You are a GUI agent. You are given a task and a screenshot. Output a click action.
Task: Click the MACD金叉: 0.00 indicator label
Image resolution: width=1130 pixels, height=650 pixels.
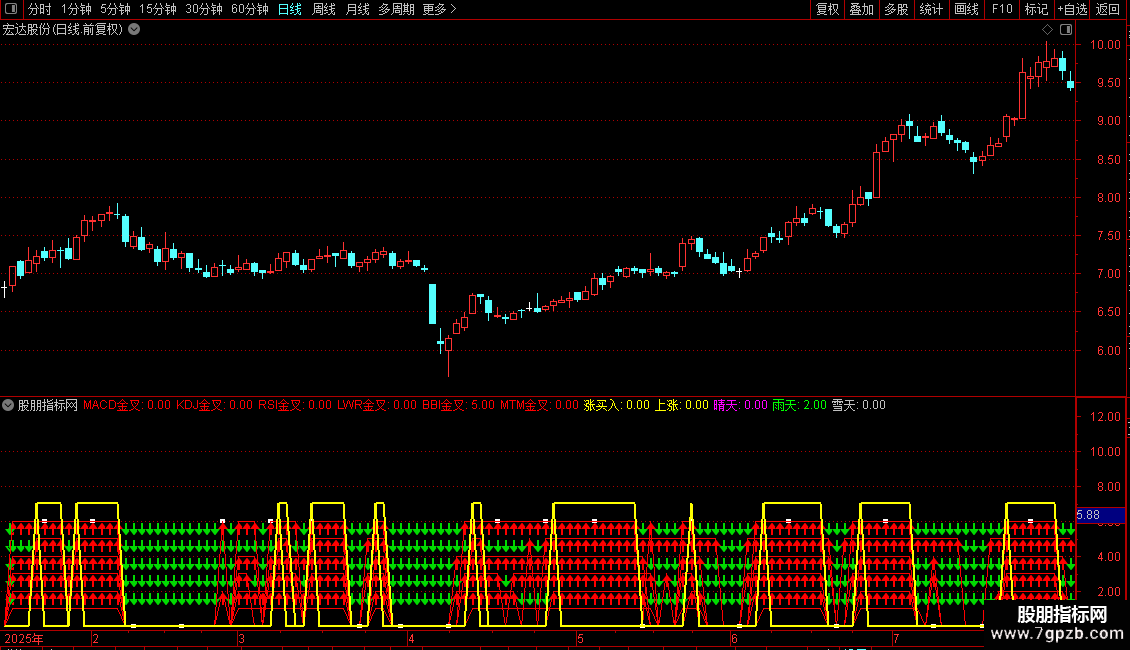click(127, 405)
